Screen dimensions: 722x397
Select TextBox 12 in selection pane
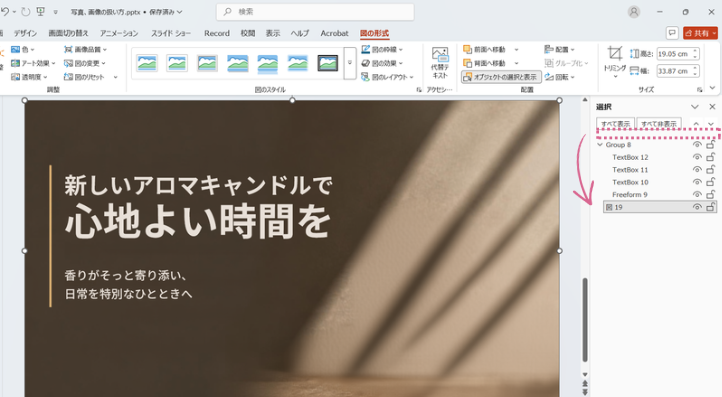pyautogui.click(x=630, y=157)
